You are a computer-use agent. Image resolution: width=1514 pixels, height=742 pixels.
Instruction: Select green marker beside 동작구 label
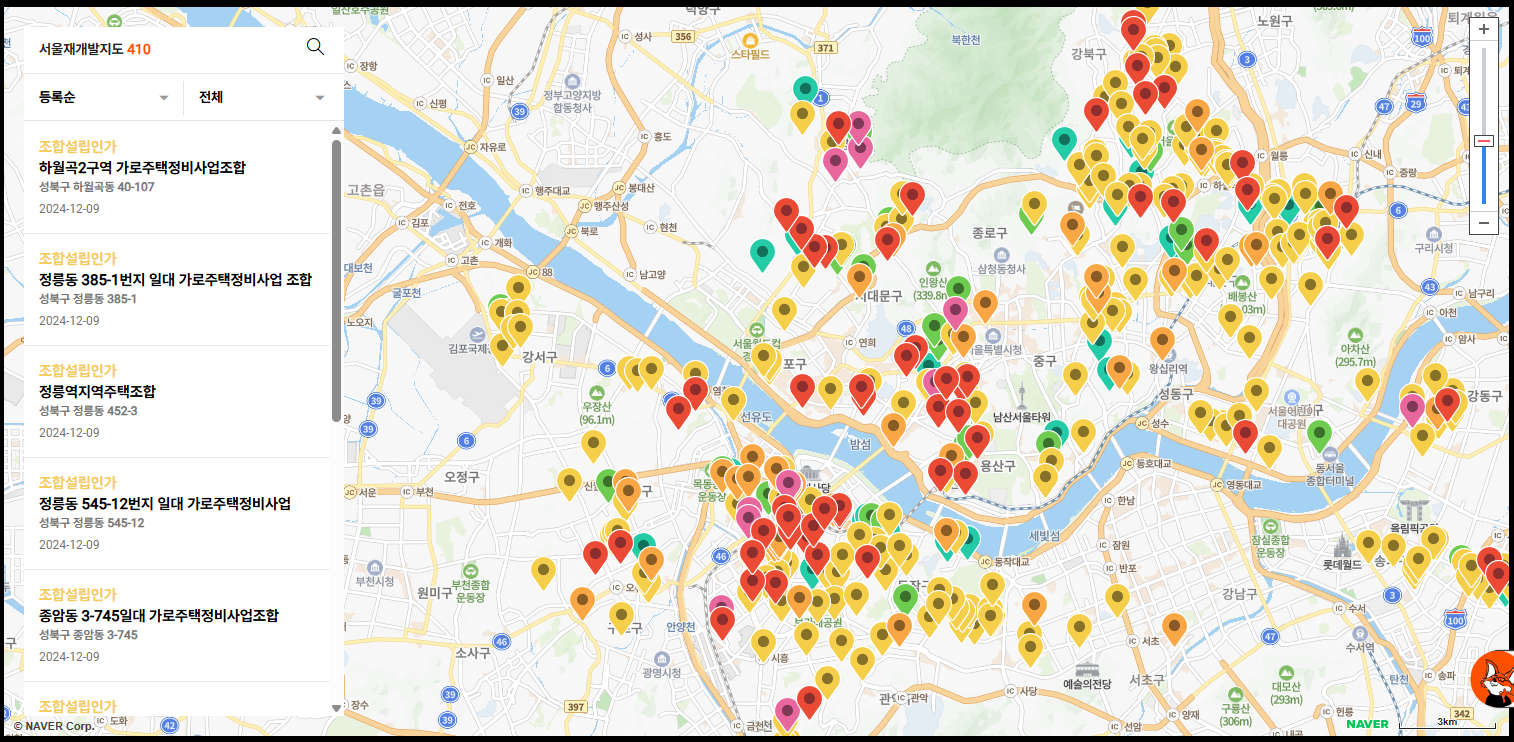[906, 598]
